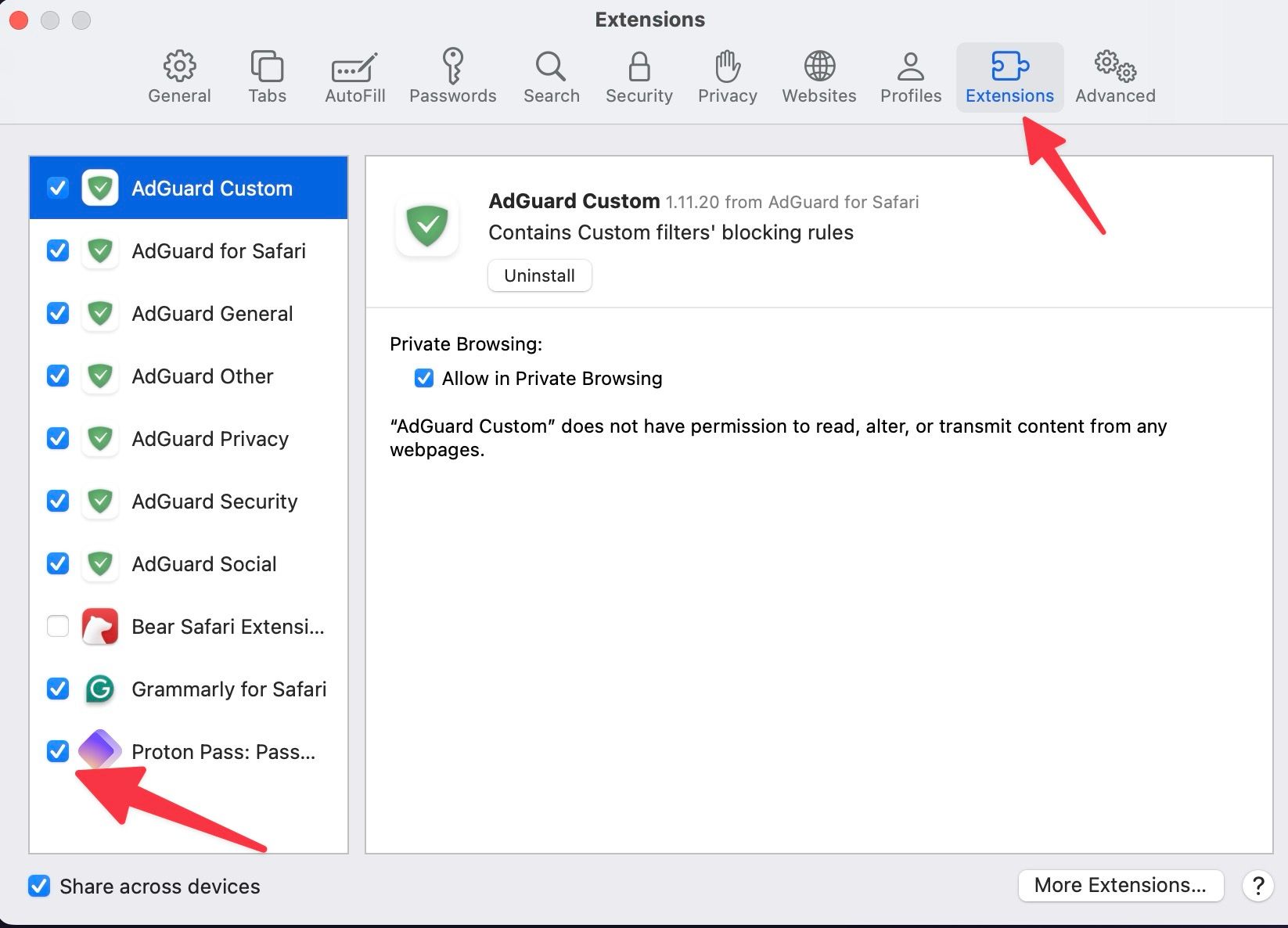The image size is (1288, 928).
Task: Open the General settings gear icon
Action: tap(179, 67)
